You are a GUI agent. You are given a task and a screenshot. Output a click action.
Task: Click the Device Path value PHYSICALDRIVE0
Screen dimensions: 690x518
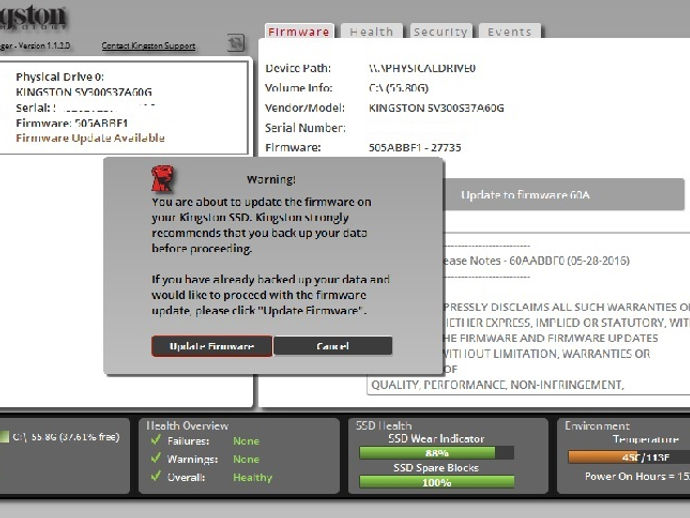tap(422, 68)
